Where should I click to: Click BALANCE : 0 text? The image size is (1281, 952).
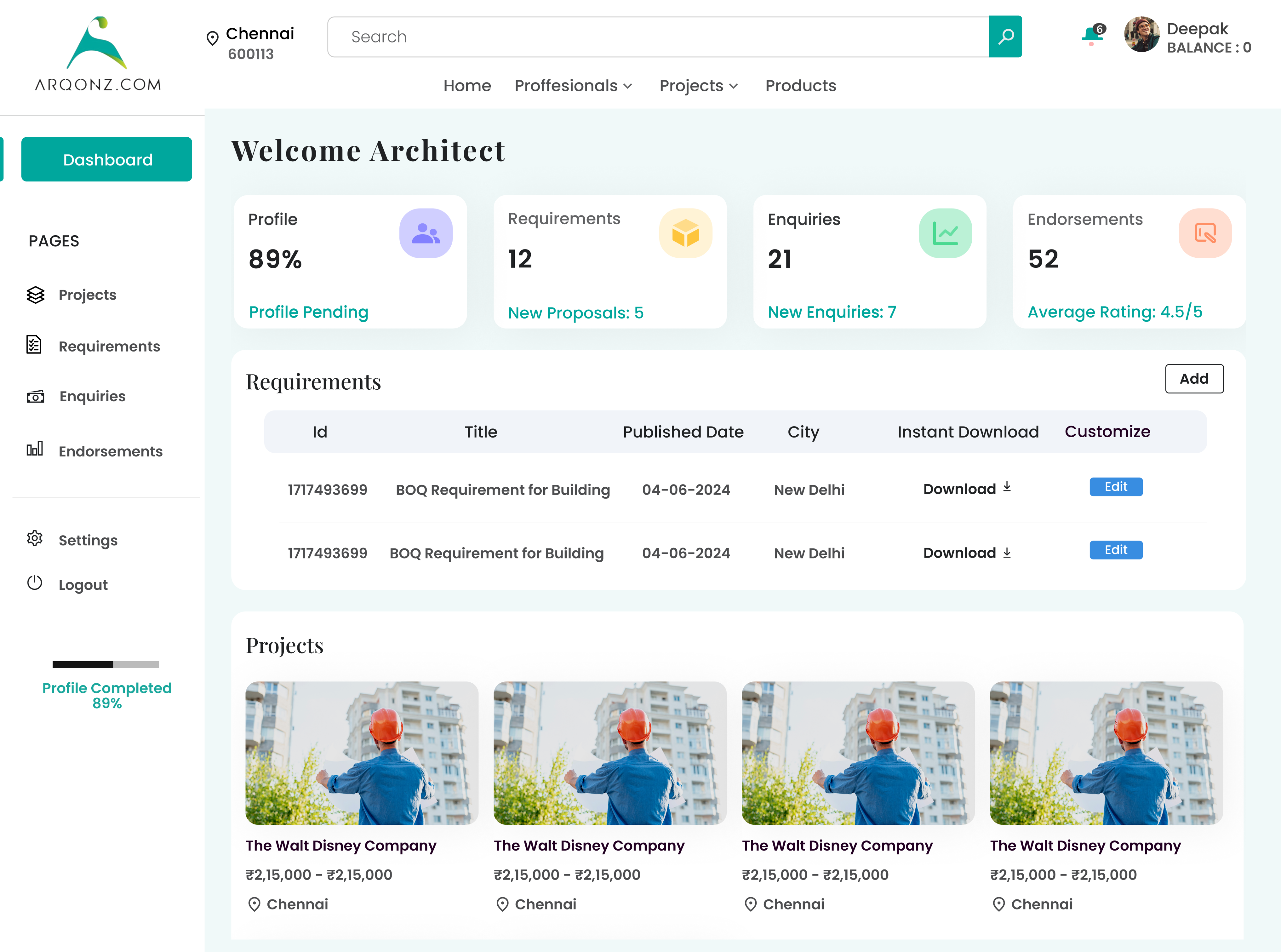pyautogui.click(x=1209, y=48)
